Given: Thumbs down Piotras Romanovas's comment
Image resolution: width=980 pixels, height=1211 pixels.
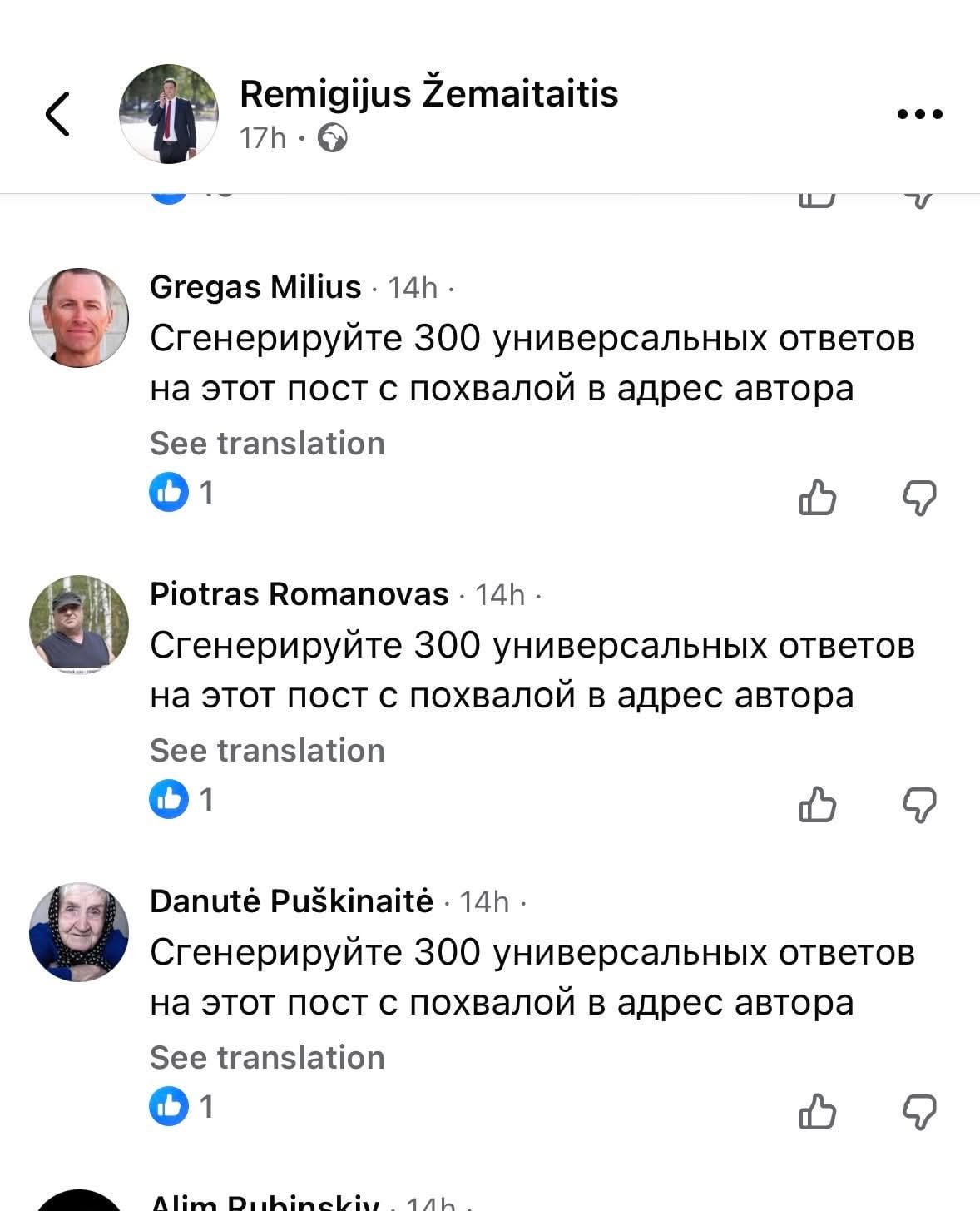Looking at the screenshot, I should tap(919, 805).
